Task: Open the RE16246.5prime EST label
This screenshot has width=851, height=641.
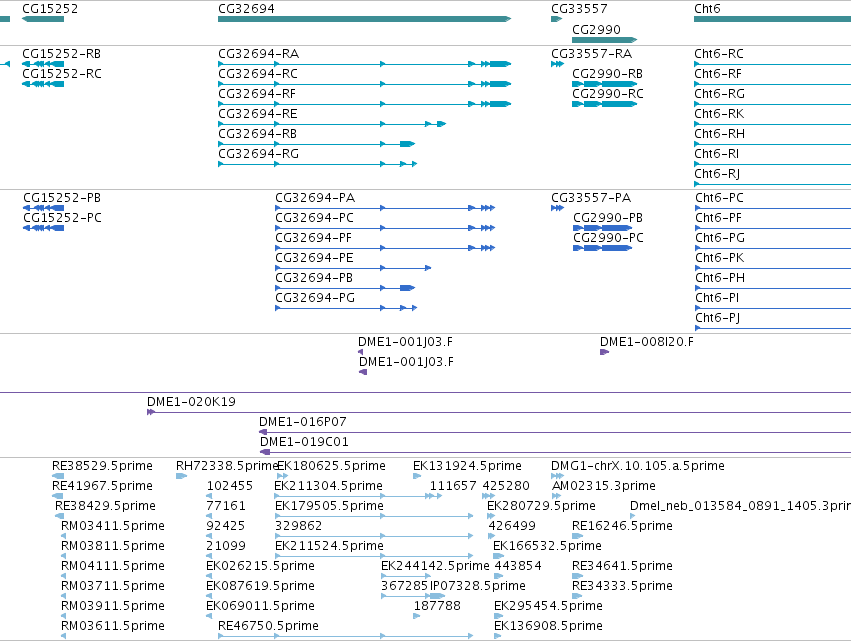Action: point(623,526)
